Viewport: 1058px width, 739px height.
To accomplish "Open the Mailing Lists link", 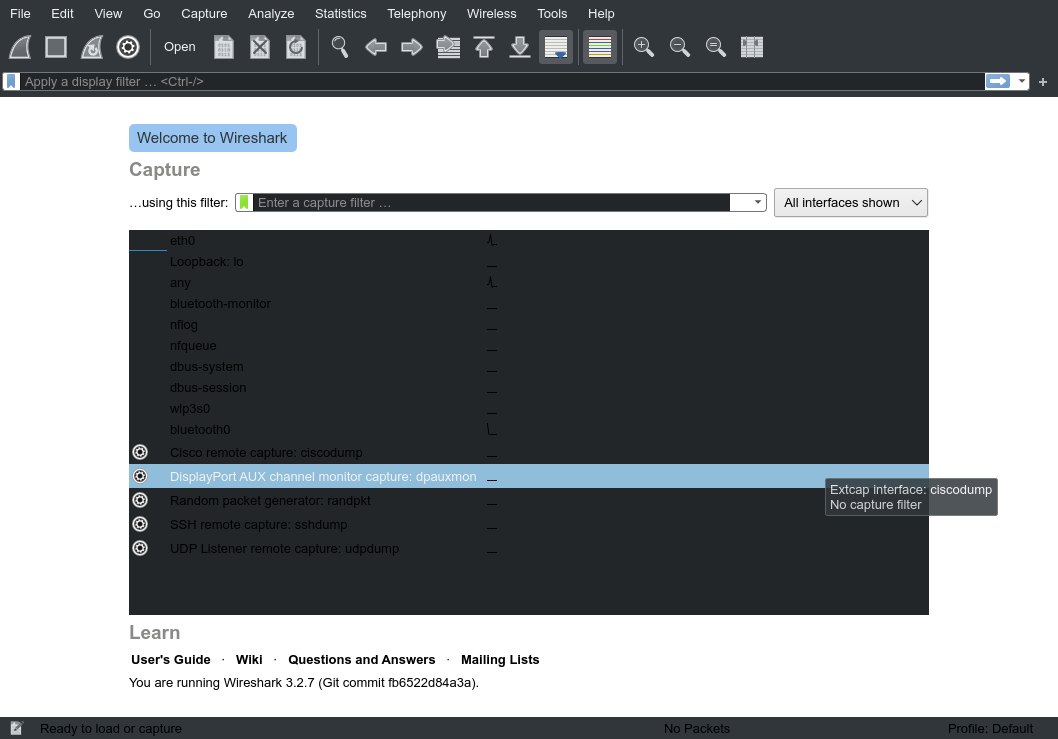I will click(x=500, y=659).
